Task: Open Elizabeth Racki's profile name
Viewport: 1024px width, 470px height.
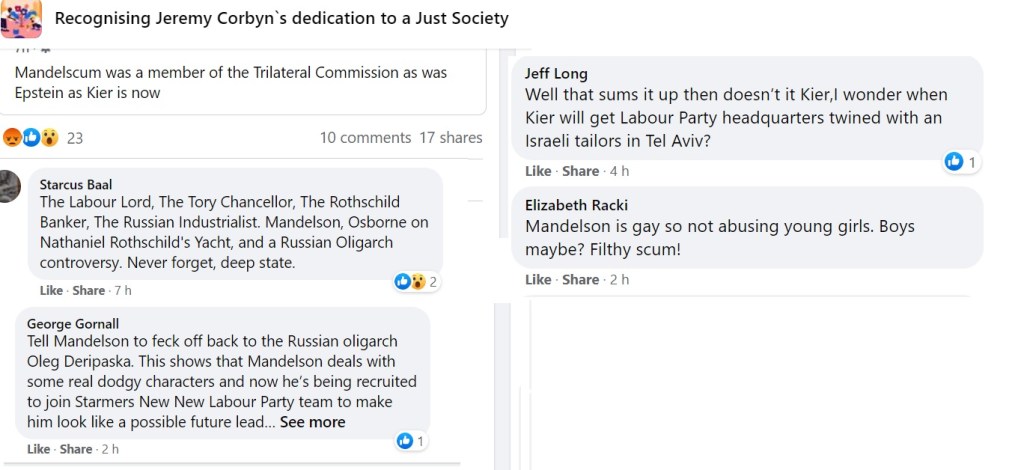Action: (576, 205)
